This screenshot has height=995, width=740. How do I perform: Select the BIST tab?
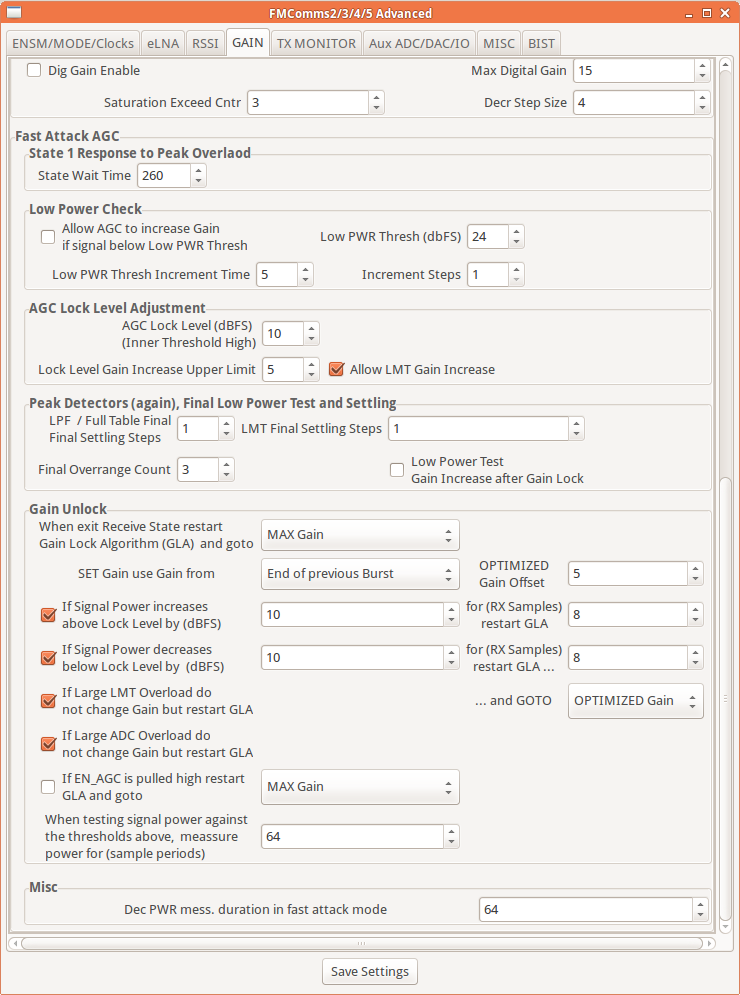(x=541, y=43)
